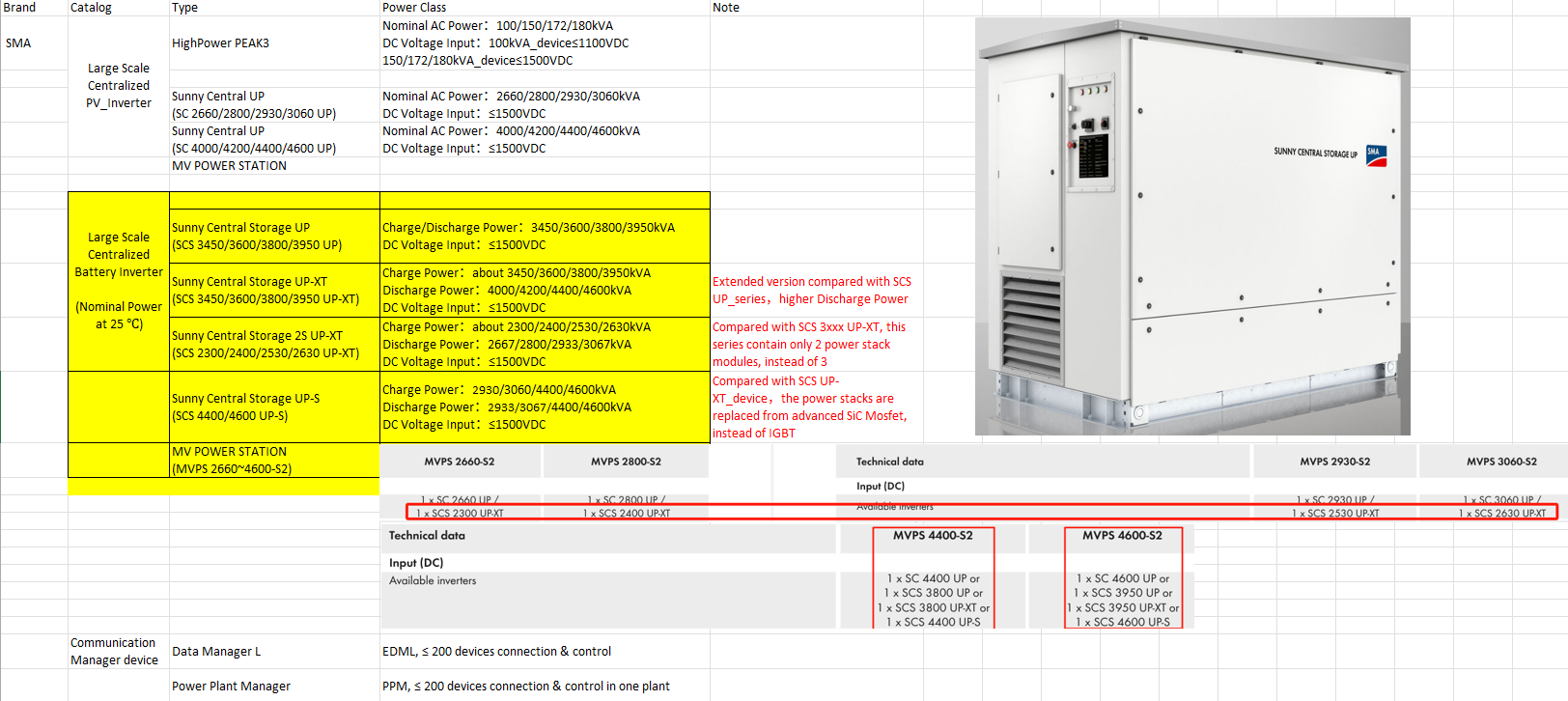Select the Sunny Central Storage UP product photo
The width and height of the screenshot is (1568, 701).
point(1192,226)
